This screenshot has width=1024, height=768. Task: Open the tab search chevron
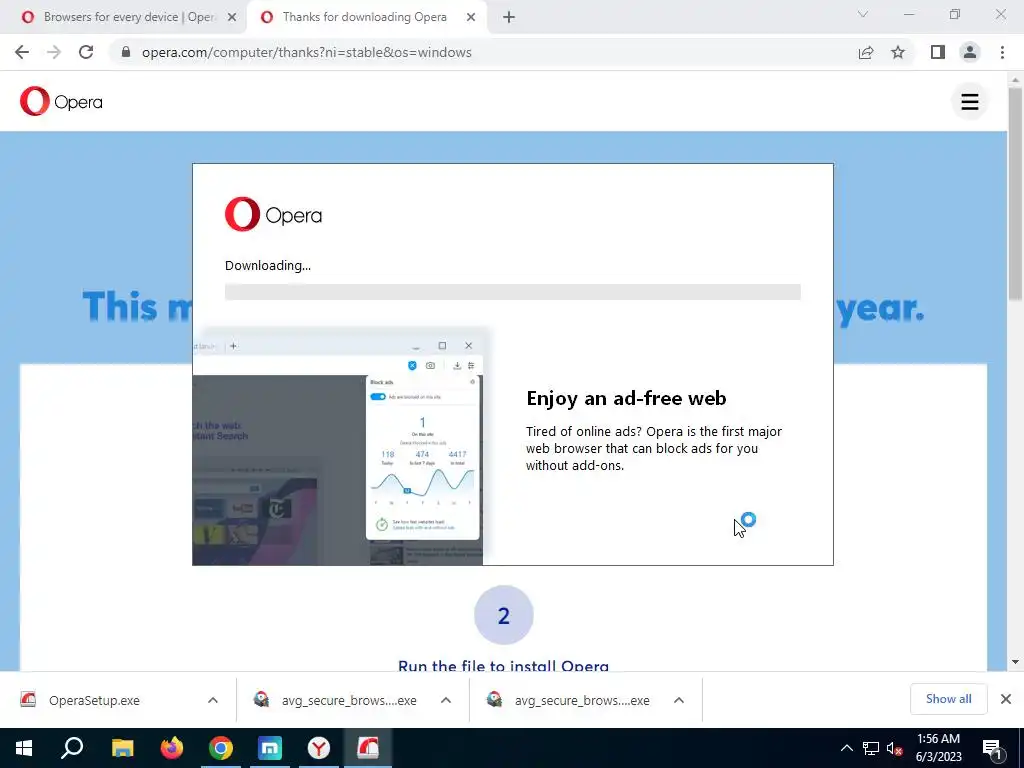[863, 14]
